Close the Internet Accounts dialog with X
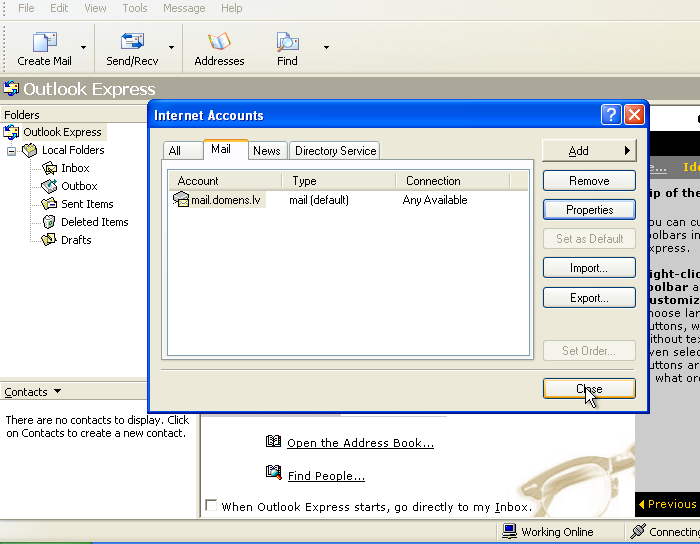 [634, 115]
